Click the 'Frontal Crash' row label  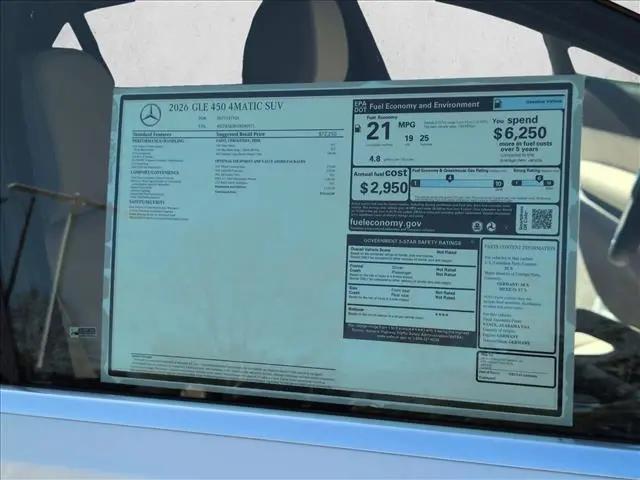pyautogui.click(x=356, y=268)
